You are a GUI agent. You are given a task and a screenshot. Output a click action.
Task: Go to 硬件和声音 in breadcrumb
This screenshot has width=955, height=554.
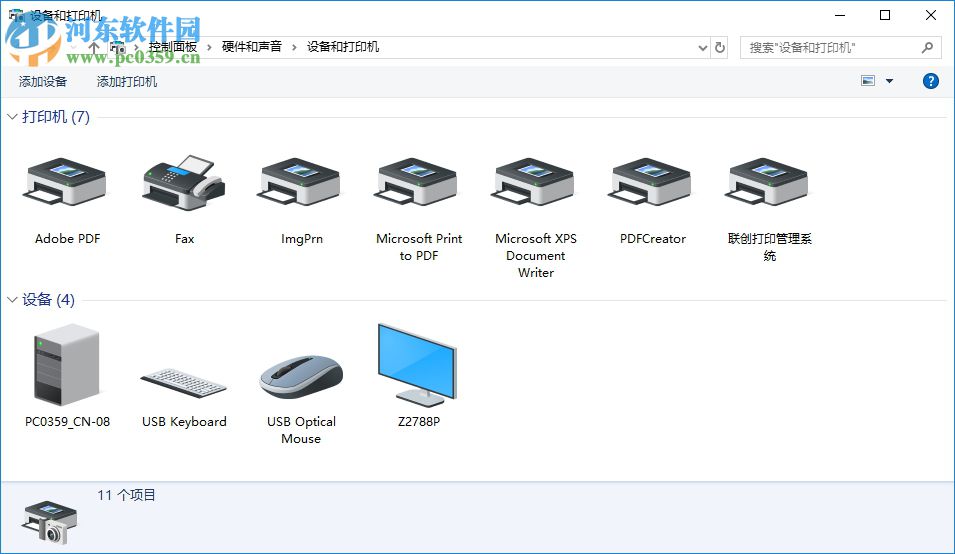click(x=252, y=47)
